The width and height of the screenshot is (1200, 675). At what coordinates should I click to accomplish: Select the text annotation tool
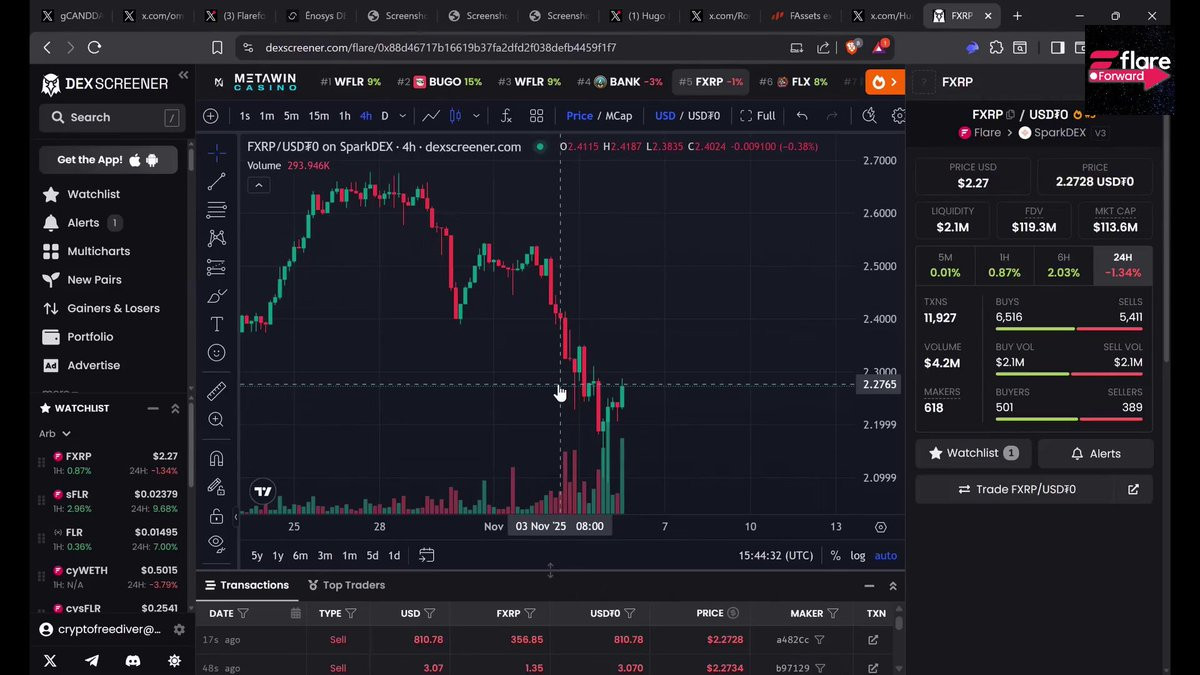point(216,324)
